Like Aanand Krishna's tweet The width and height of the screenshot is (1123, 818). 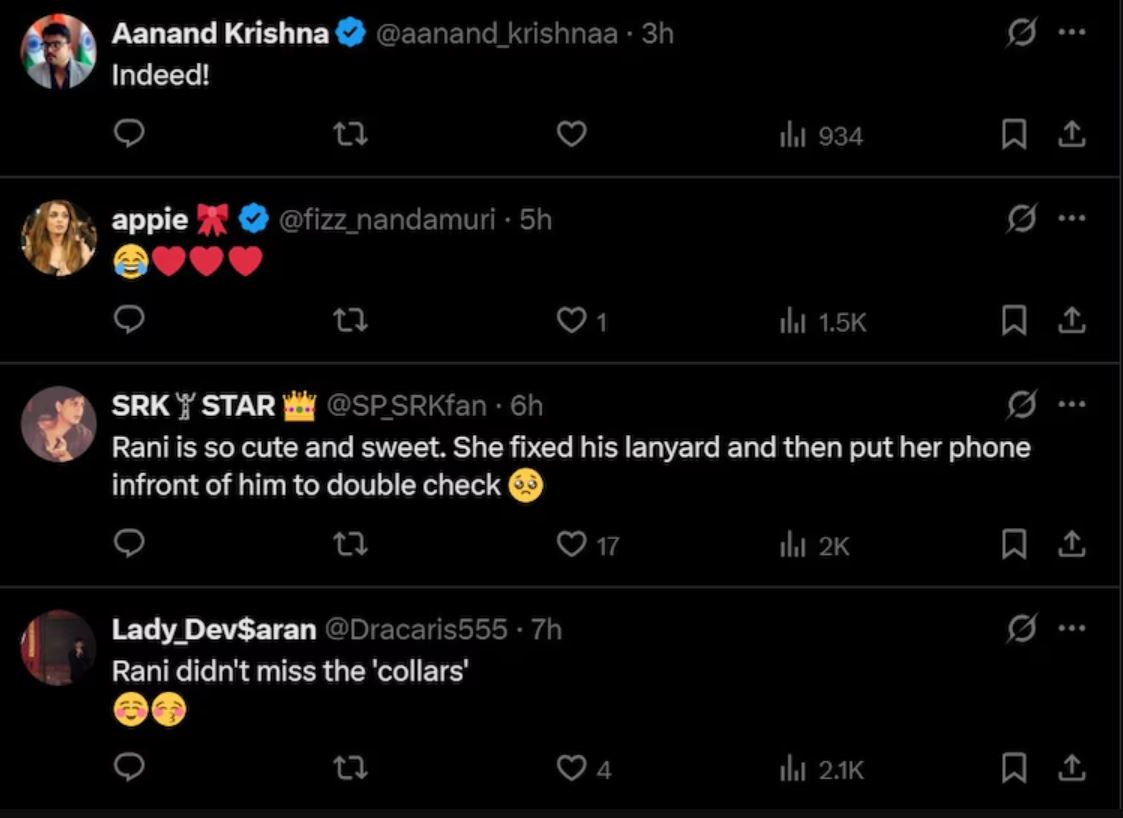pos(571,134)
